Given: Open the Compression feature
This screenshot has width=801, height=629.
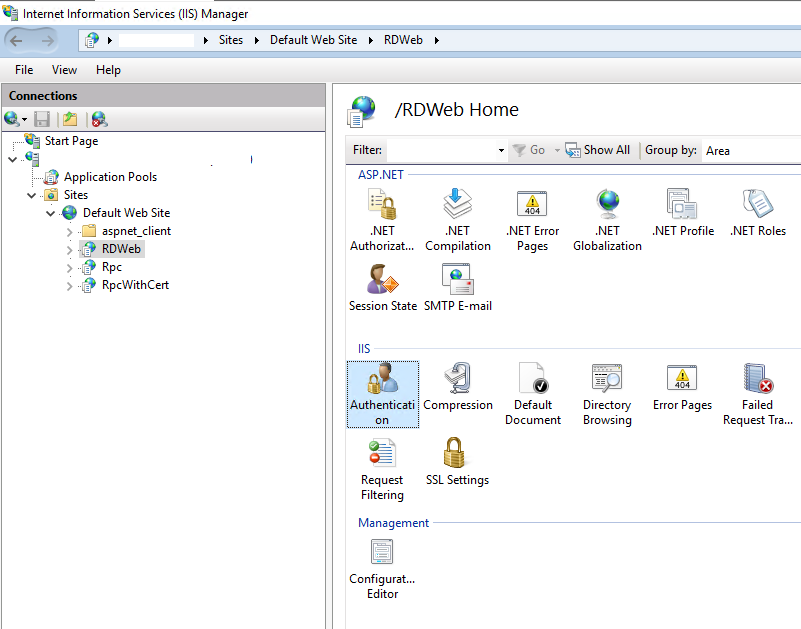Looking at the screenshot, I should (458, 387).
